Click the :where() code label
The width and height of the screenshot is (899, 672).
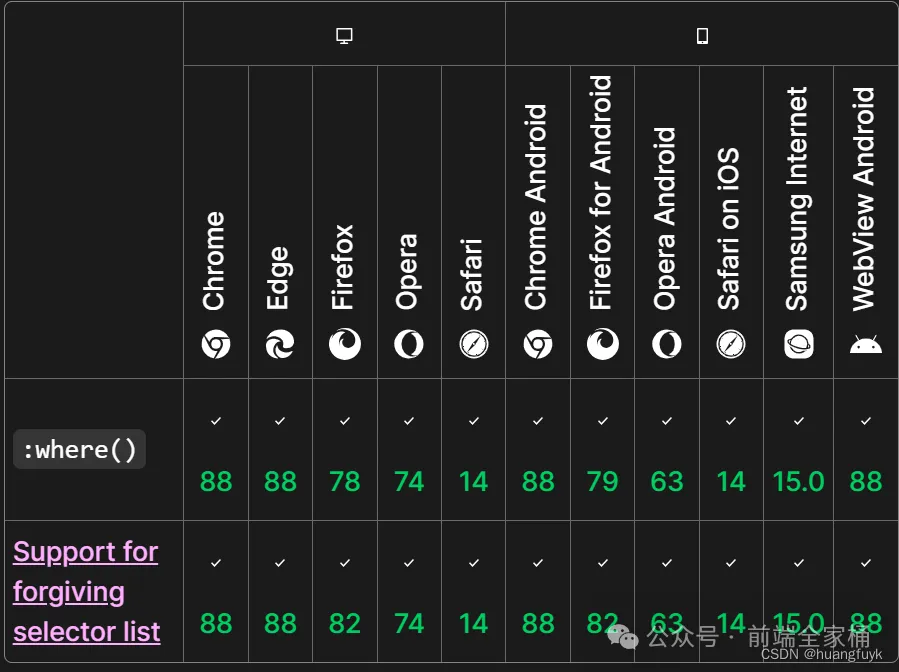80,449
